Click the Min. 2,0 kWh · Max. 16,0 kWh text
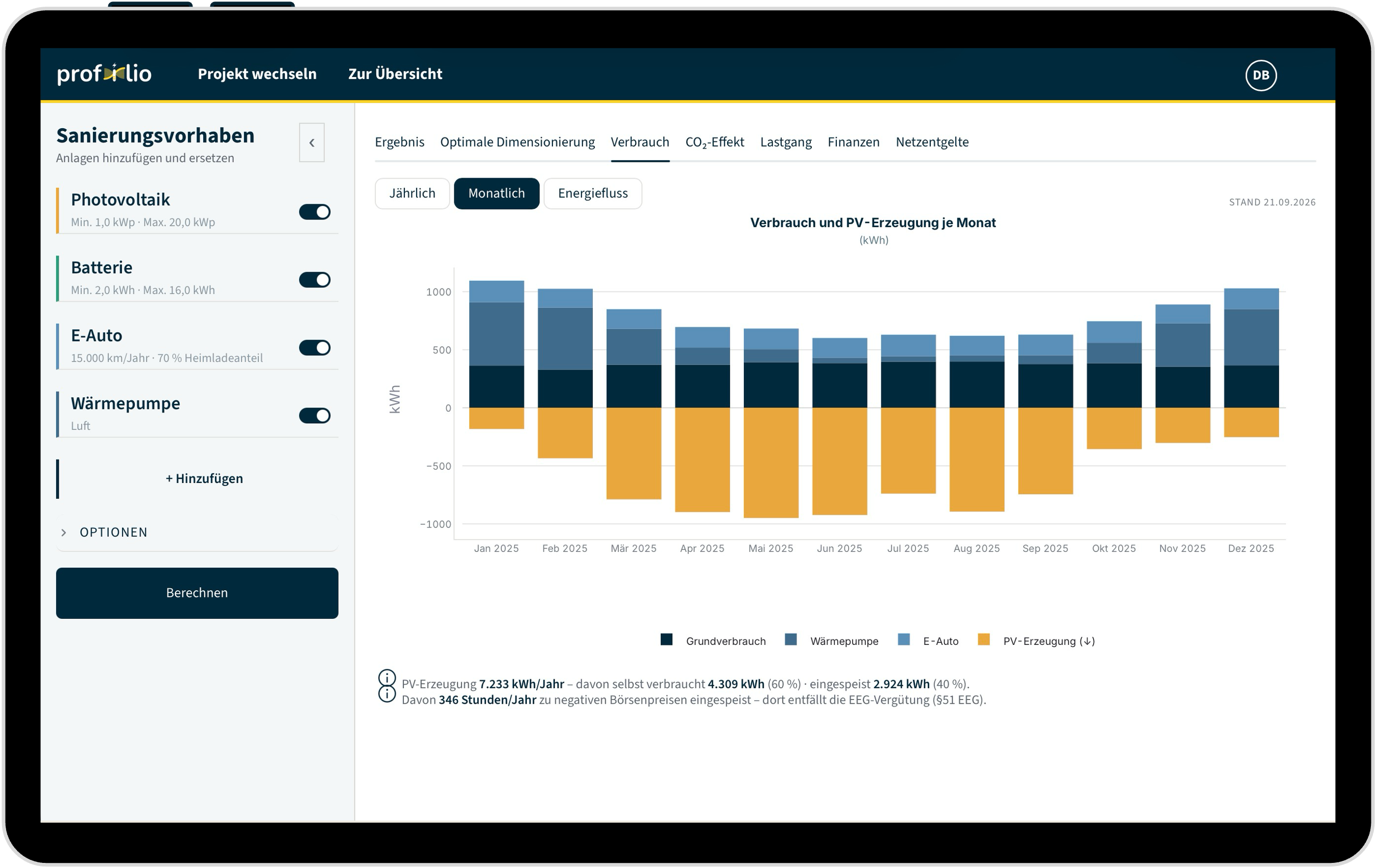Viewport: 1376px width, 868px height. (143, 291)
